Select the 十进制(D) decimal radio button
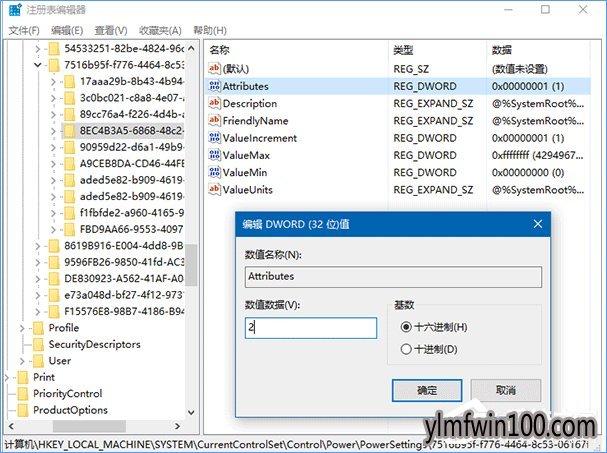607x453 pixels. [406, 349]
